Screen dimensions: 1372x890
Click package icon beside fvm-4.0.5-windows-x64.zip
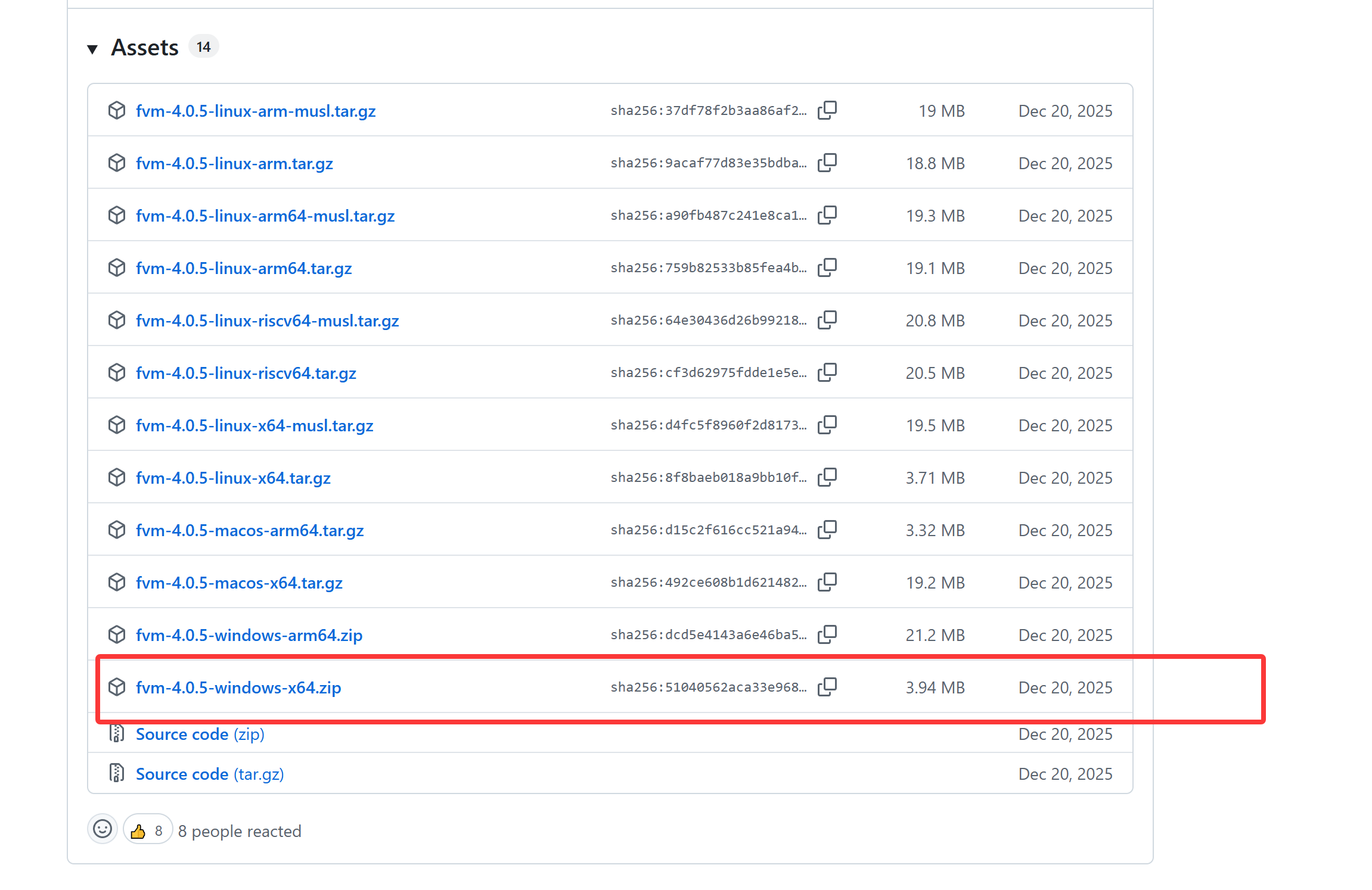pos(117,687)
